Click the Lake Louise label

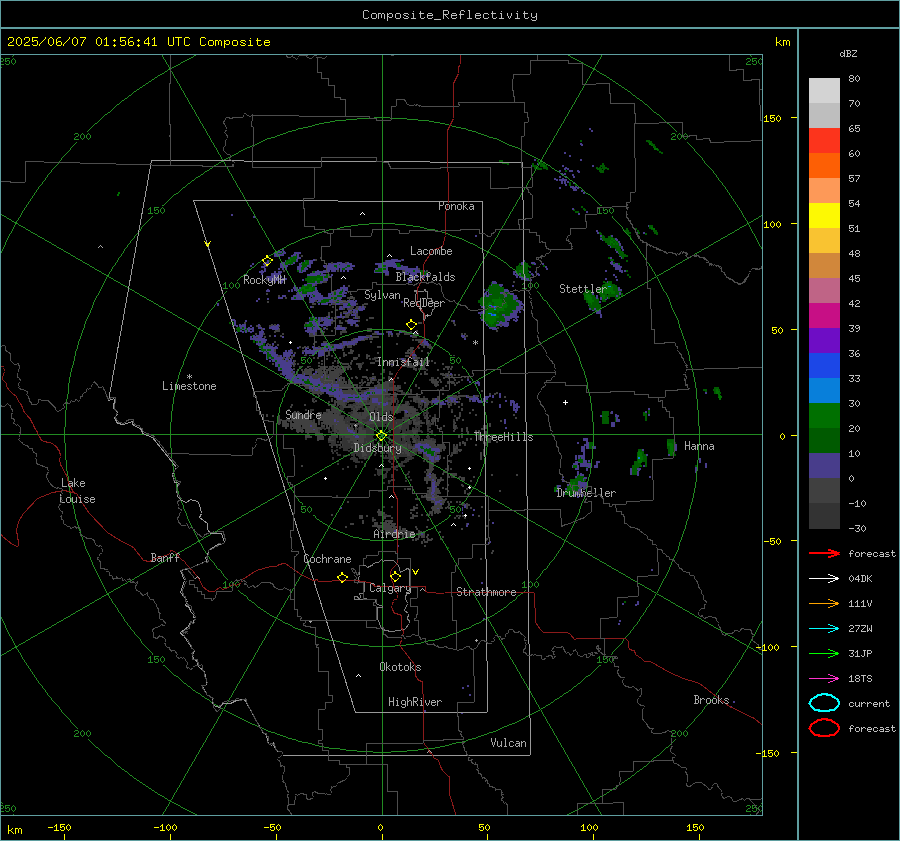click(x=77, y=491)
